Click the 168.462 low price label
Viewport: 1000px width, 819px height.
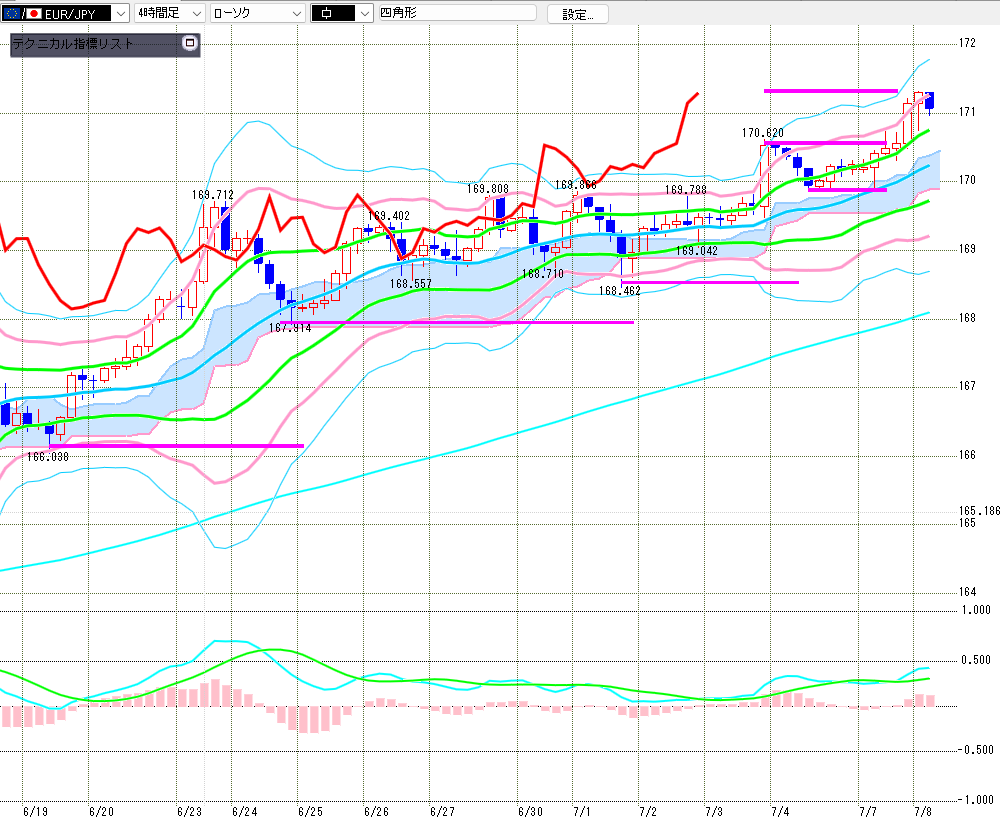click(x=620, y=291)
